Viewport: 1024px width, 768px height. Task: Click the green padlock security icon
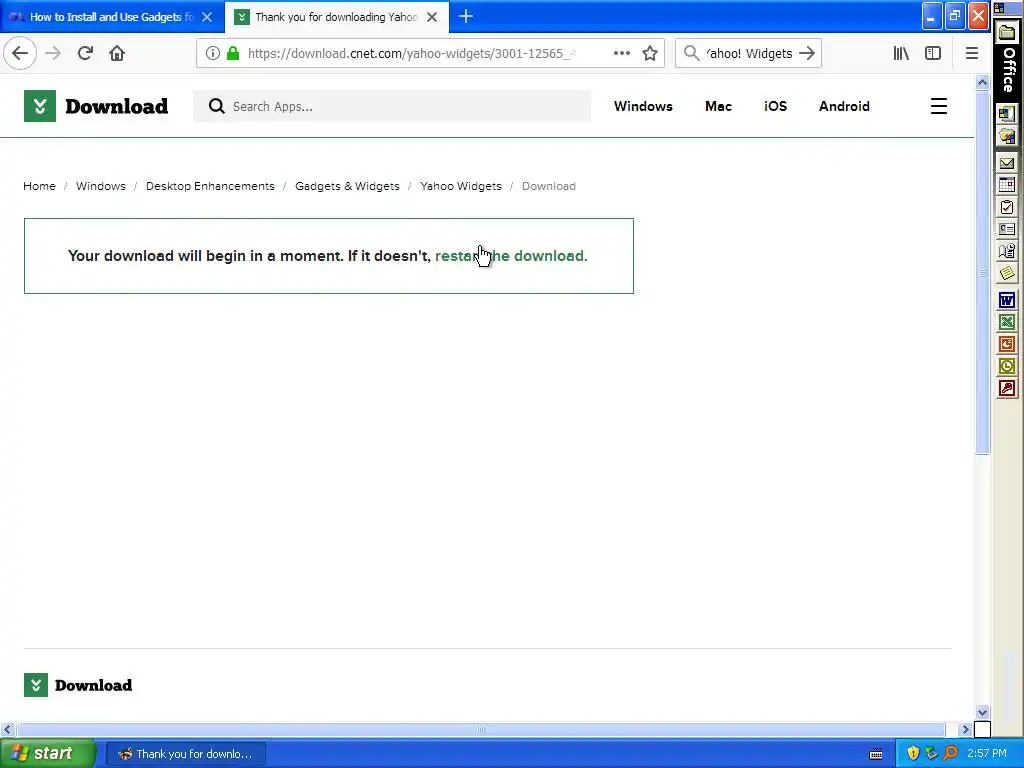[x=232, y=53]
